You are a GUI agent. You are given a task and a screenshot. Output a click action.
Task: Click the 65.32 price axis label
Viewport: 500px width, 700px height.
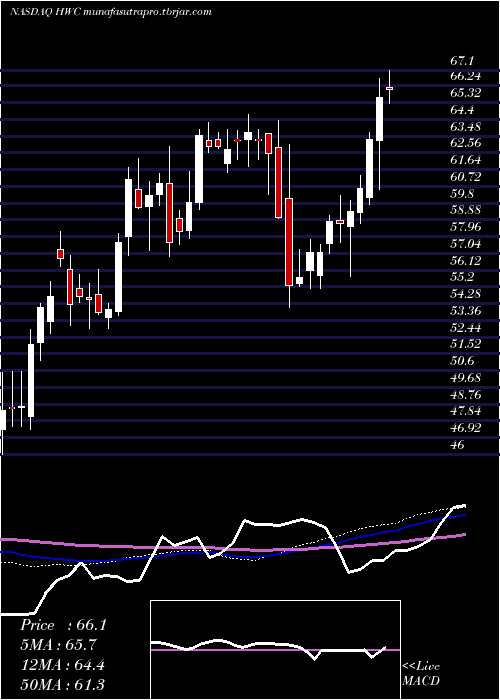pos(466,93)
